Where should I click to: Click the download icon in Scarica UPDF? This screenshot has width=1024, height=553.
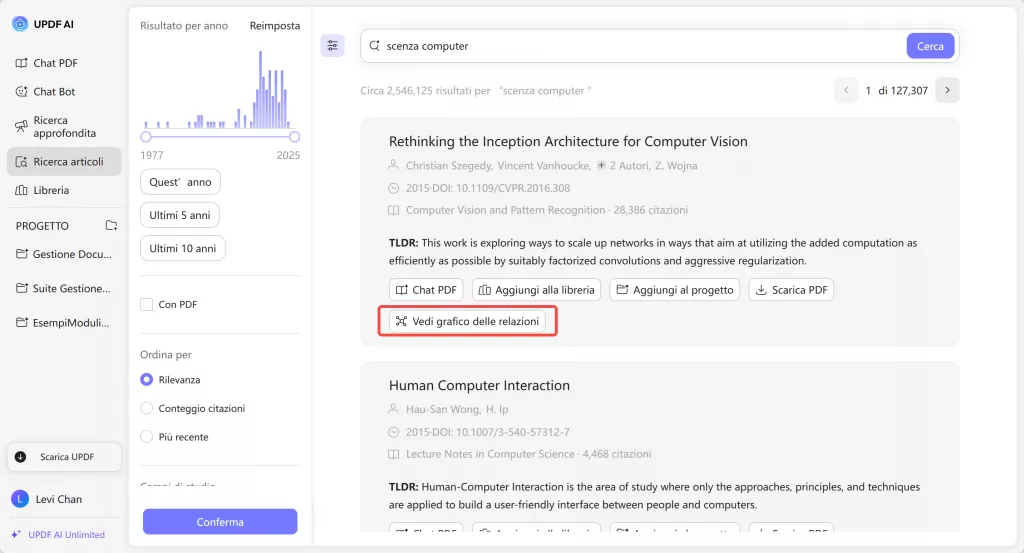tap(21, 457)
